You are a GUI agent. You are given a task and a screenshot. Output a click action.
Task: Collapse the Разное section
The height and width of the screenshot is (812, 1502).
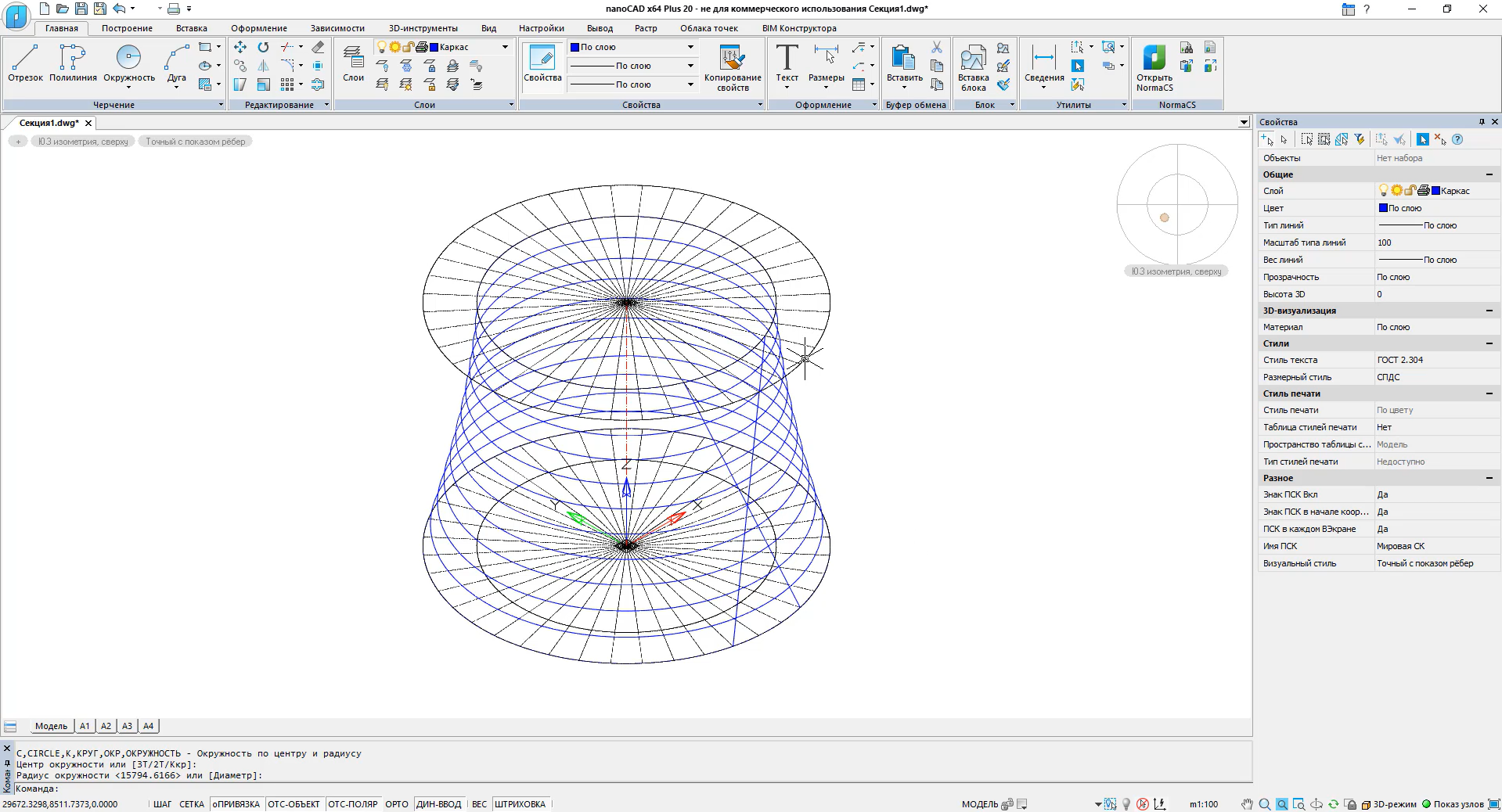click(x=1489, y=478)
